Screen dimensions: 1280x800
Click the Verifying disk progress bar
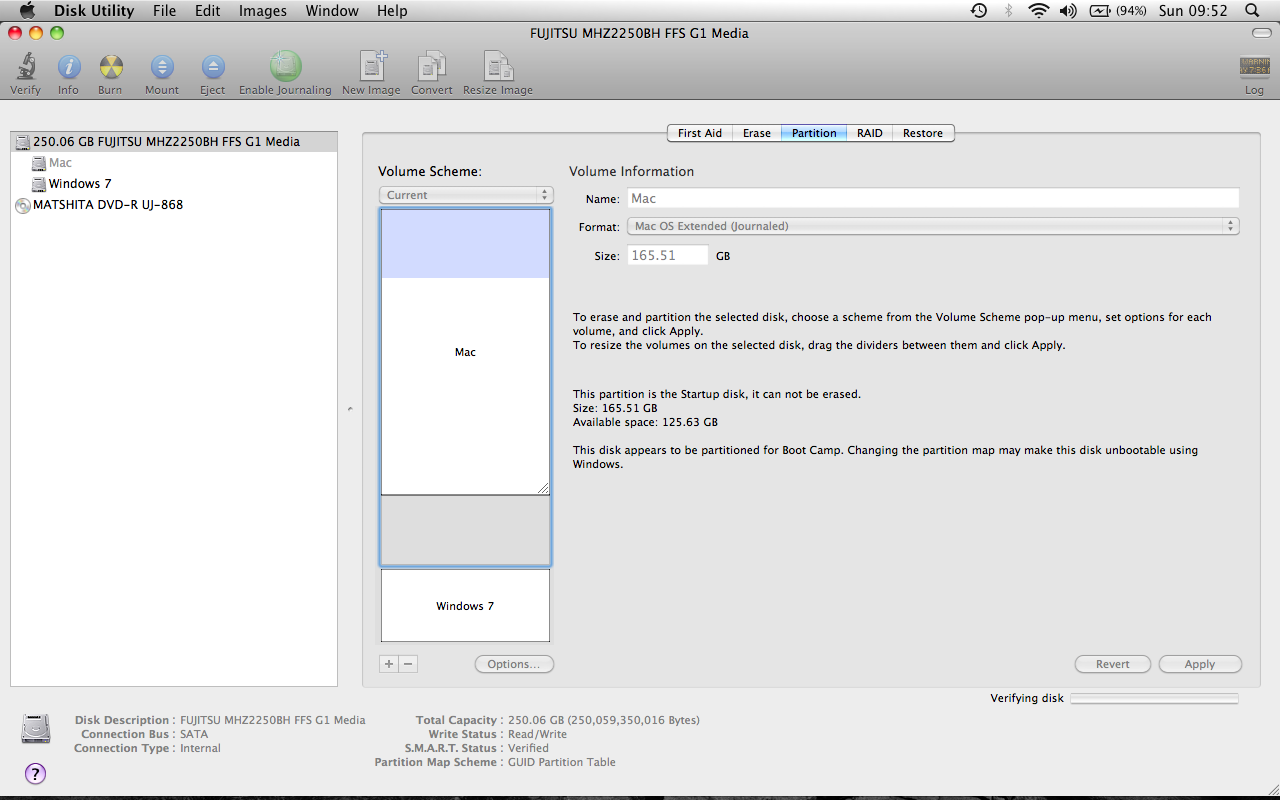1154,698
